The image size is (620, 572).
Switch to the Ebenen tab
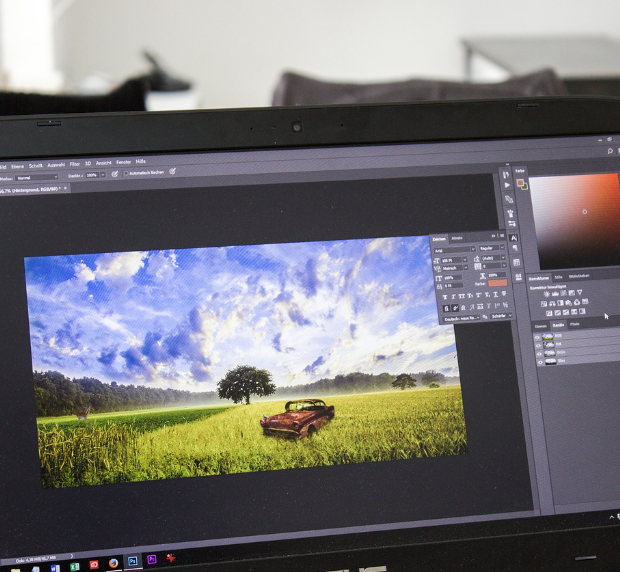pos(540,325)
